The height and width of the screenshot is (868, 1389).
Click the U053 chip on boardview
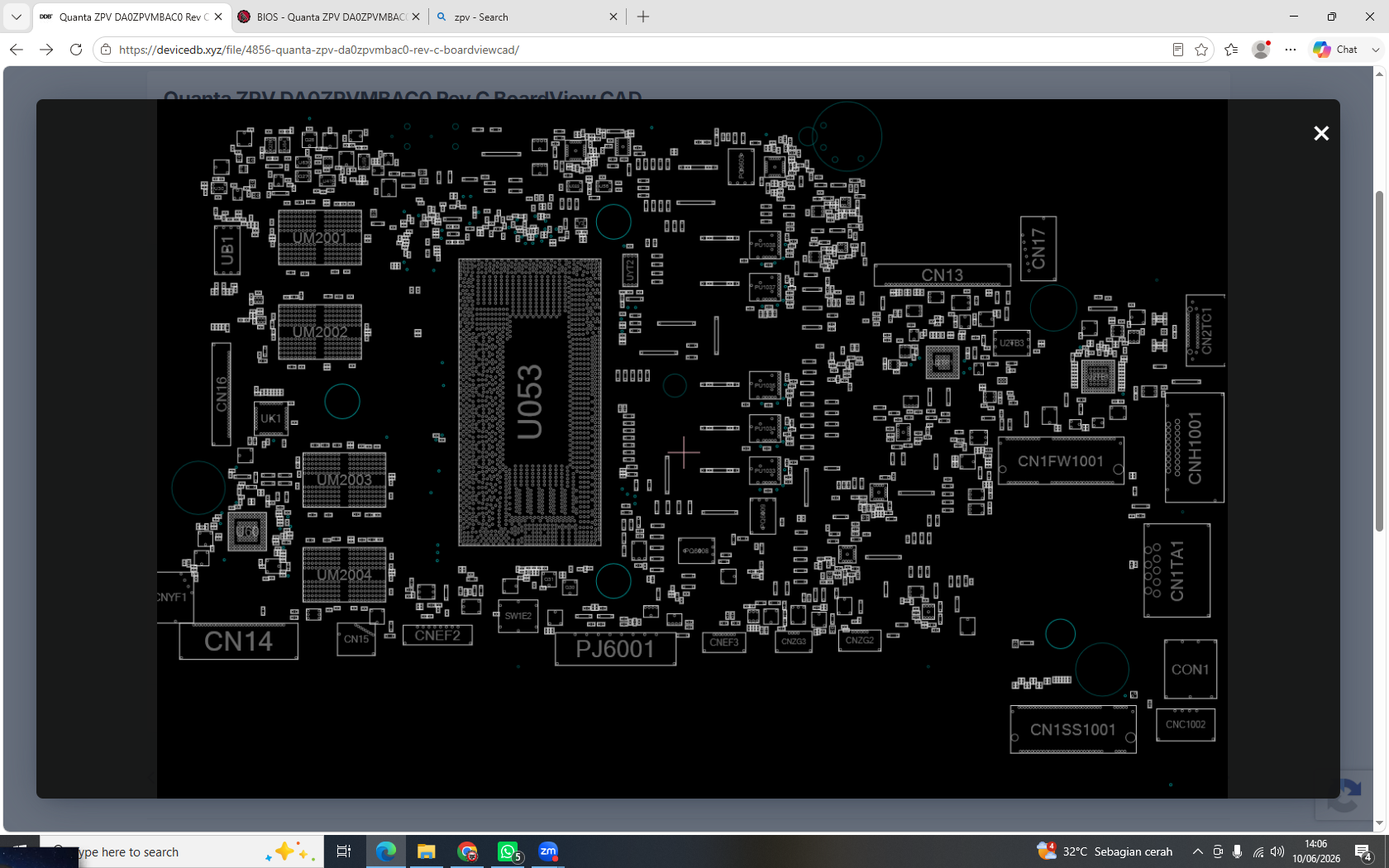coord(530,402)
